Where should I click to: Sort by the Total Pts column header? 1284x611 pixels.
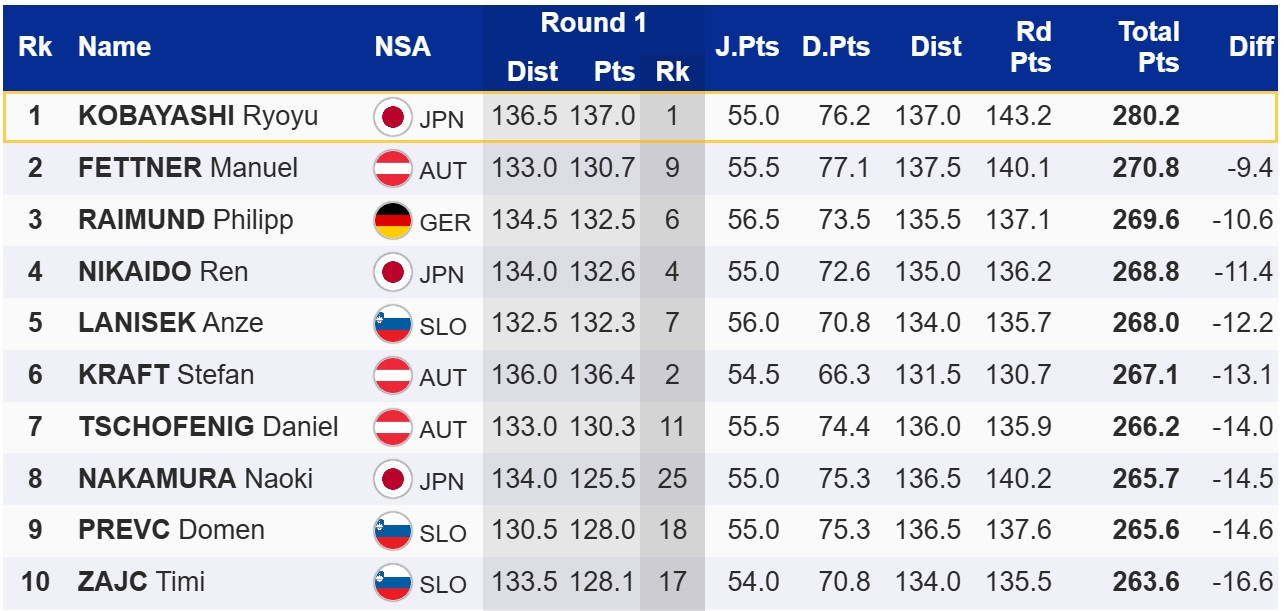point(1148,46)
